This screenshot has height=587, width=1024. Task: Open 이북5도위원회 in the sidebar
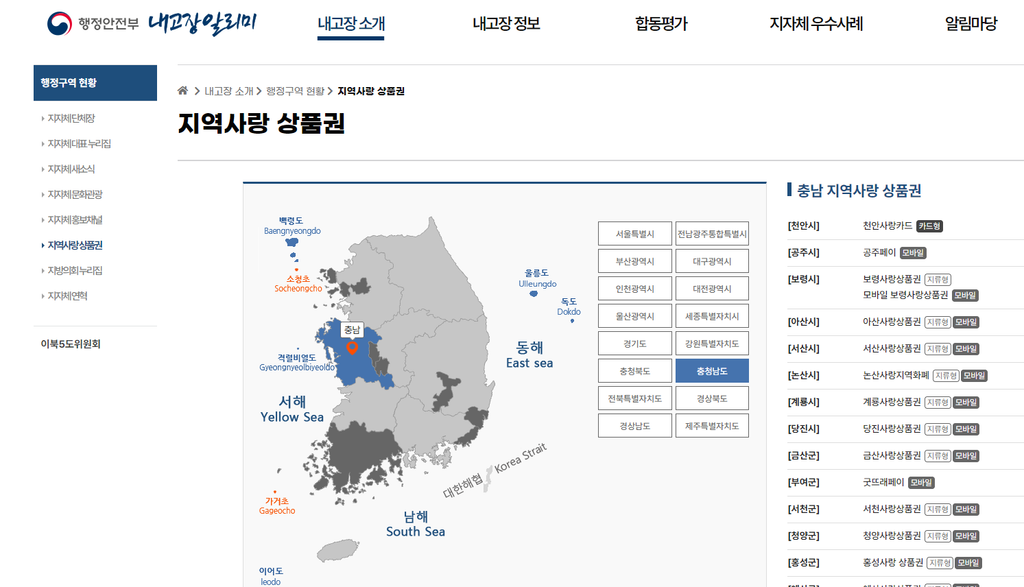point(71,344)
